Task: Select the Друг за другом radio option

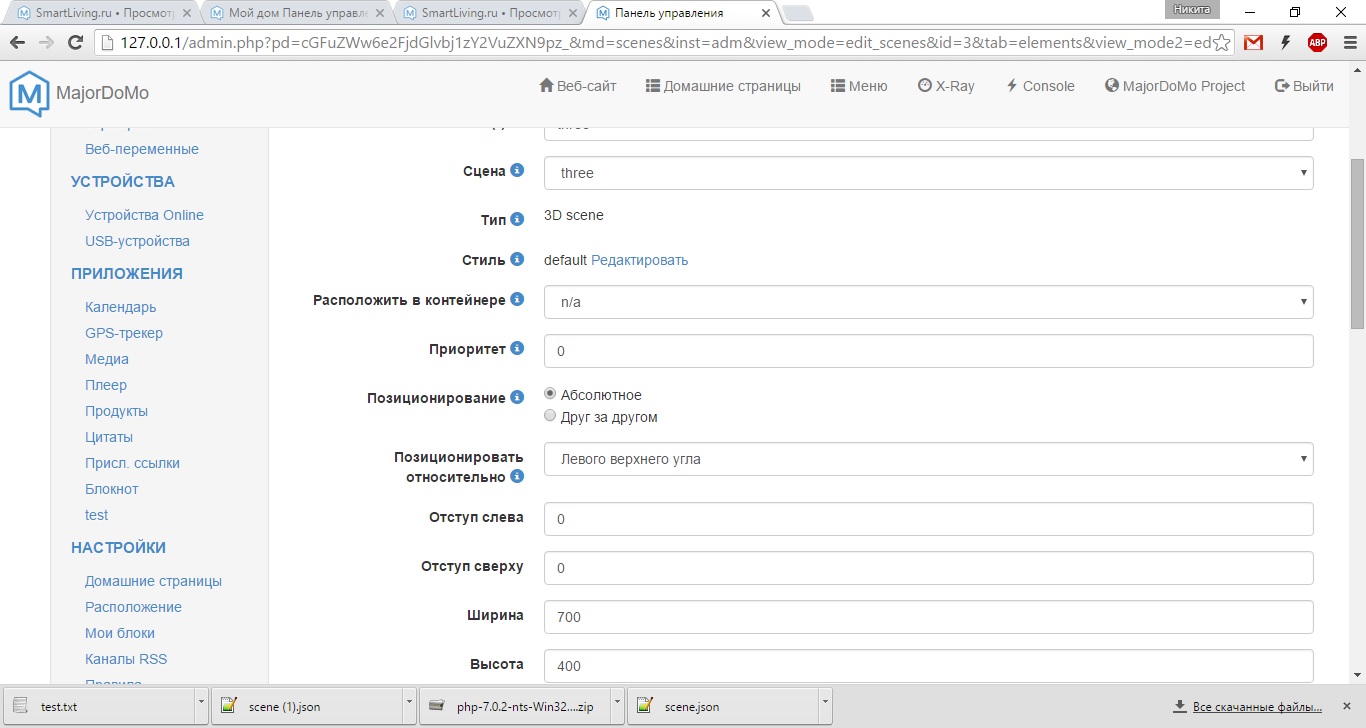Action: (x=549, y=416)
